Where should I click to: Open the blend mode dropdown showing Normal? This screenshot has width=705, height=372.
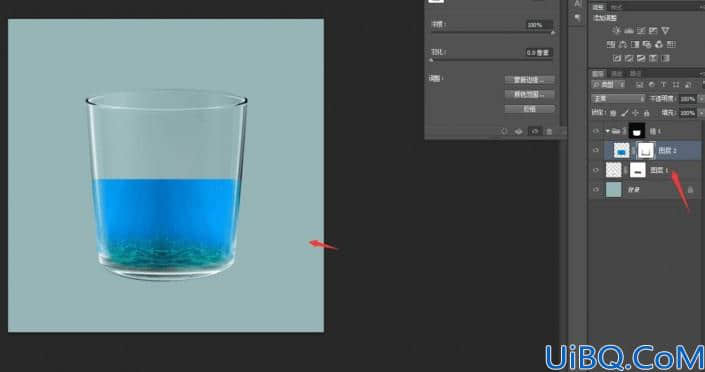click(618, 99)
